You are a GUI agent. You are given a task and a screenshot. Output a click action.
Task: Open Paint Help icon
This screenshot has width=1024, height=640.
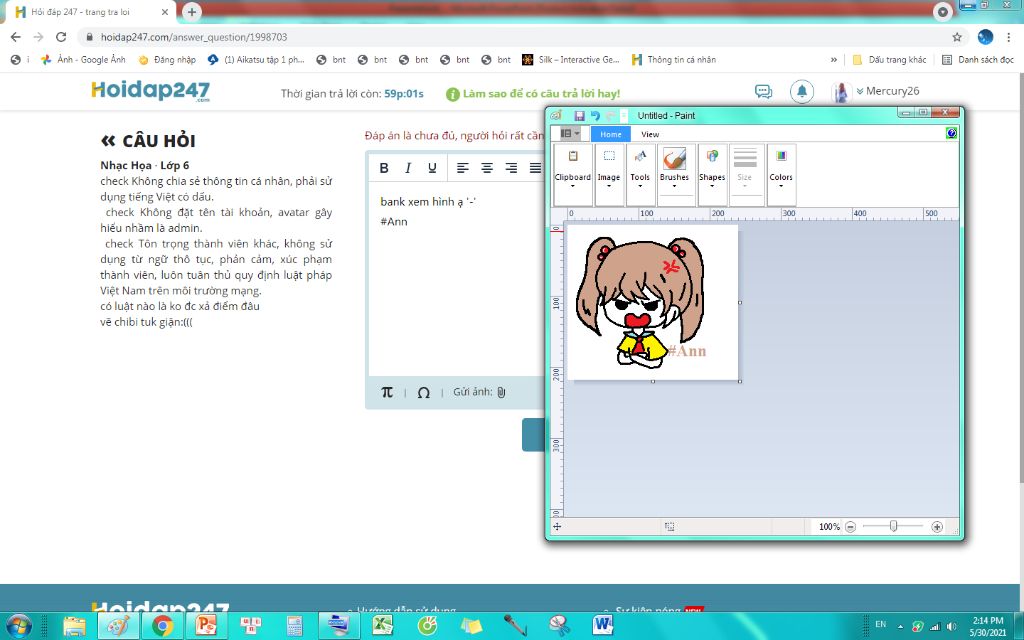click(x=952, y=133)
